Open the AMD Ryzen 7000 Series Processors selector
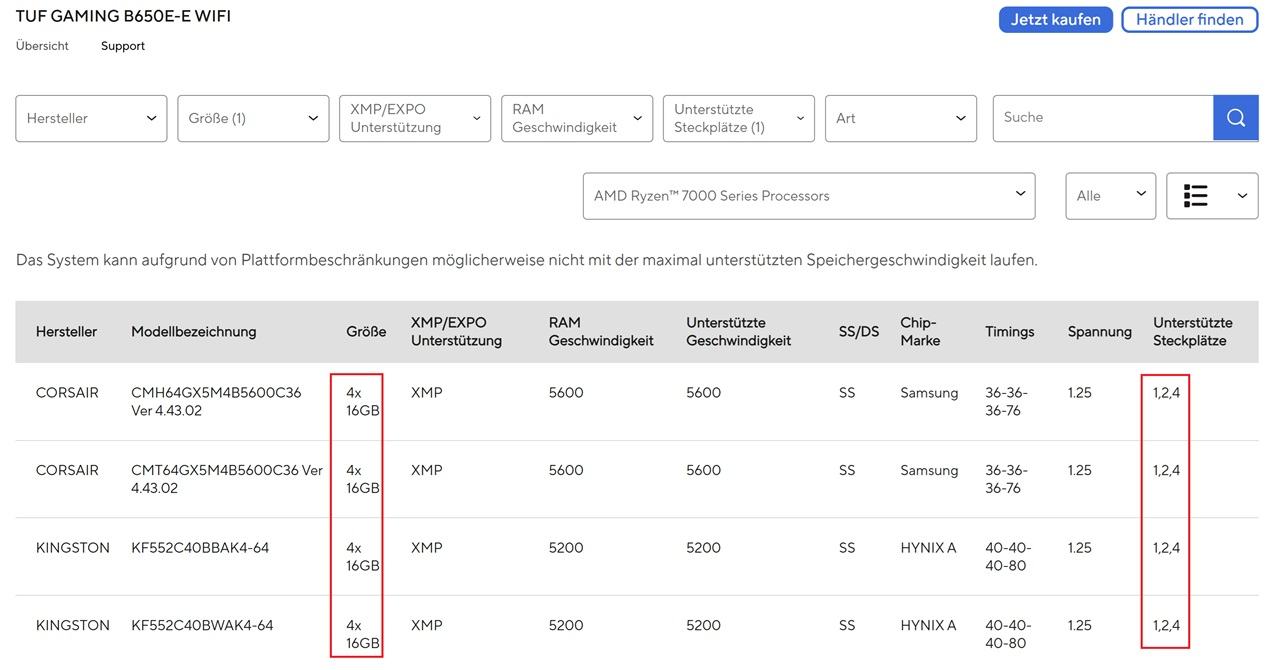This screenshot has width=1280, height=670. point(809,196)
